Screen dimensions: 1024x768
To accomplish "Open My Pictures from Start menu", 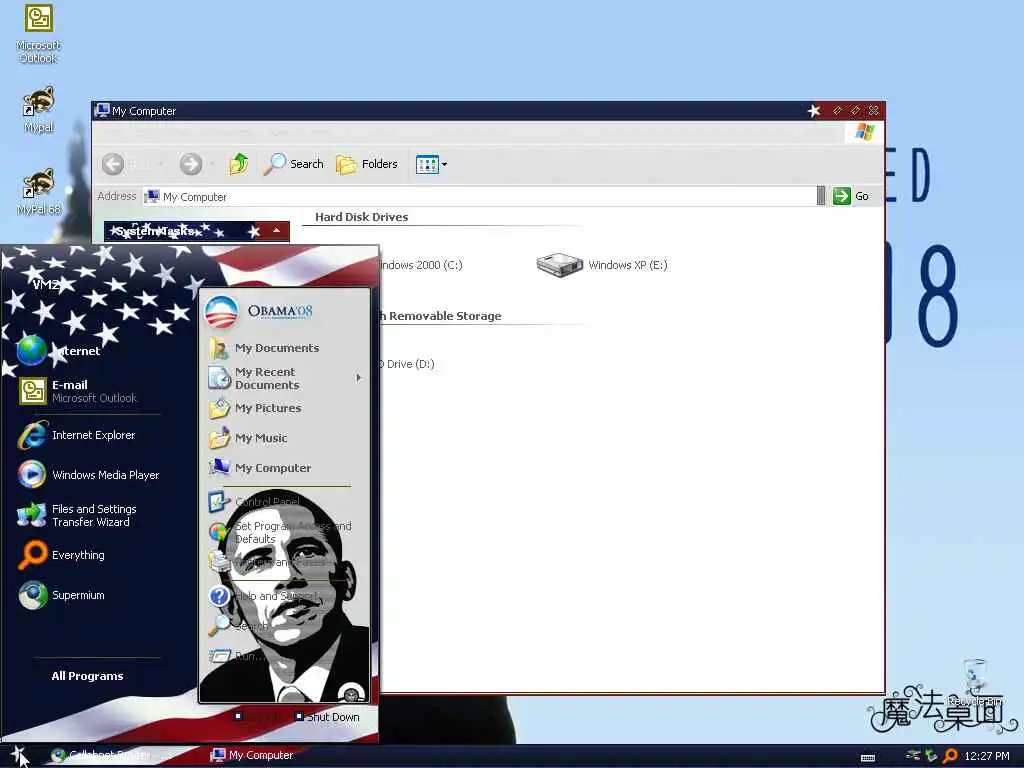I will pyautogui.click(x=255, y=408).
